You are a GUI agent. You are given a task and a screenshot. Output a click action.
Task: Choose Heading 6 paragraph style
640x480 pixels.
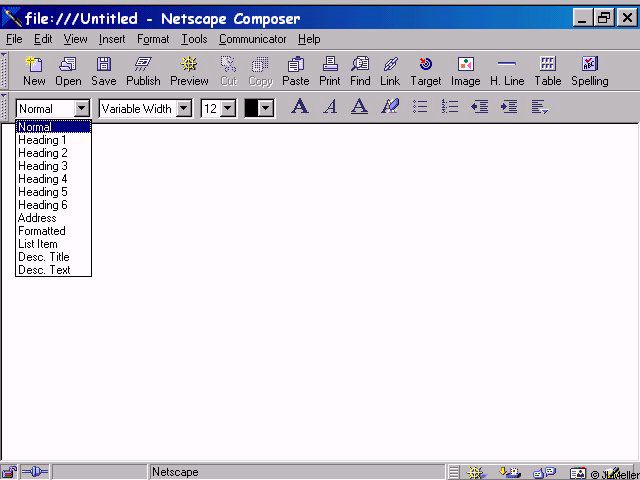pyautogui.click(x=53, y=205)
